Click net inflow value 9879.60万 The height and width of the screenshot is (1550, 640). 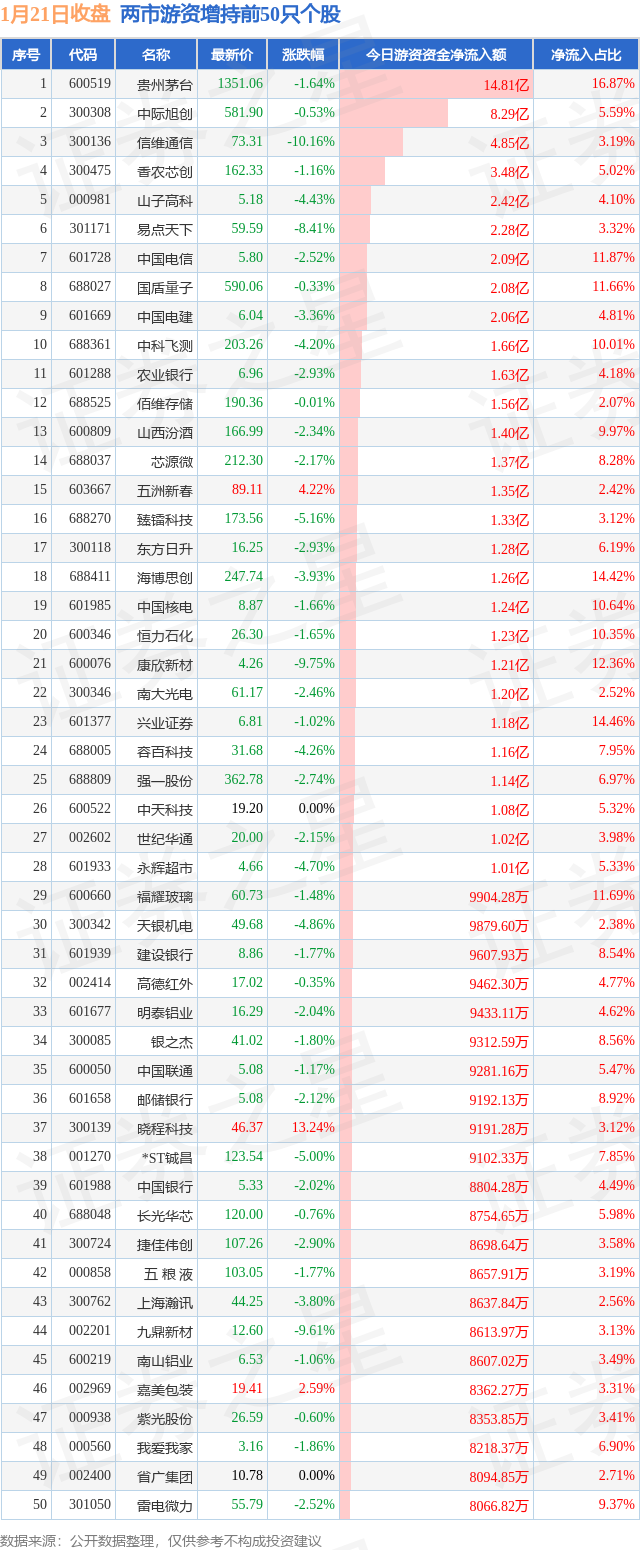point(499,926)
